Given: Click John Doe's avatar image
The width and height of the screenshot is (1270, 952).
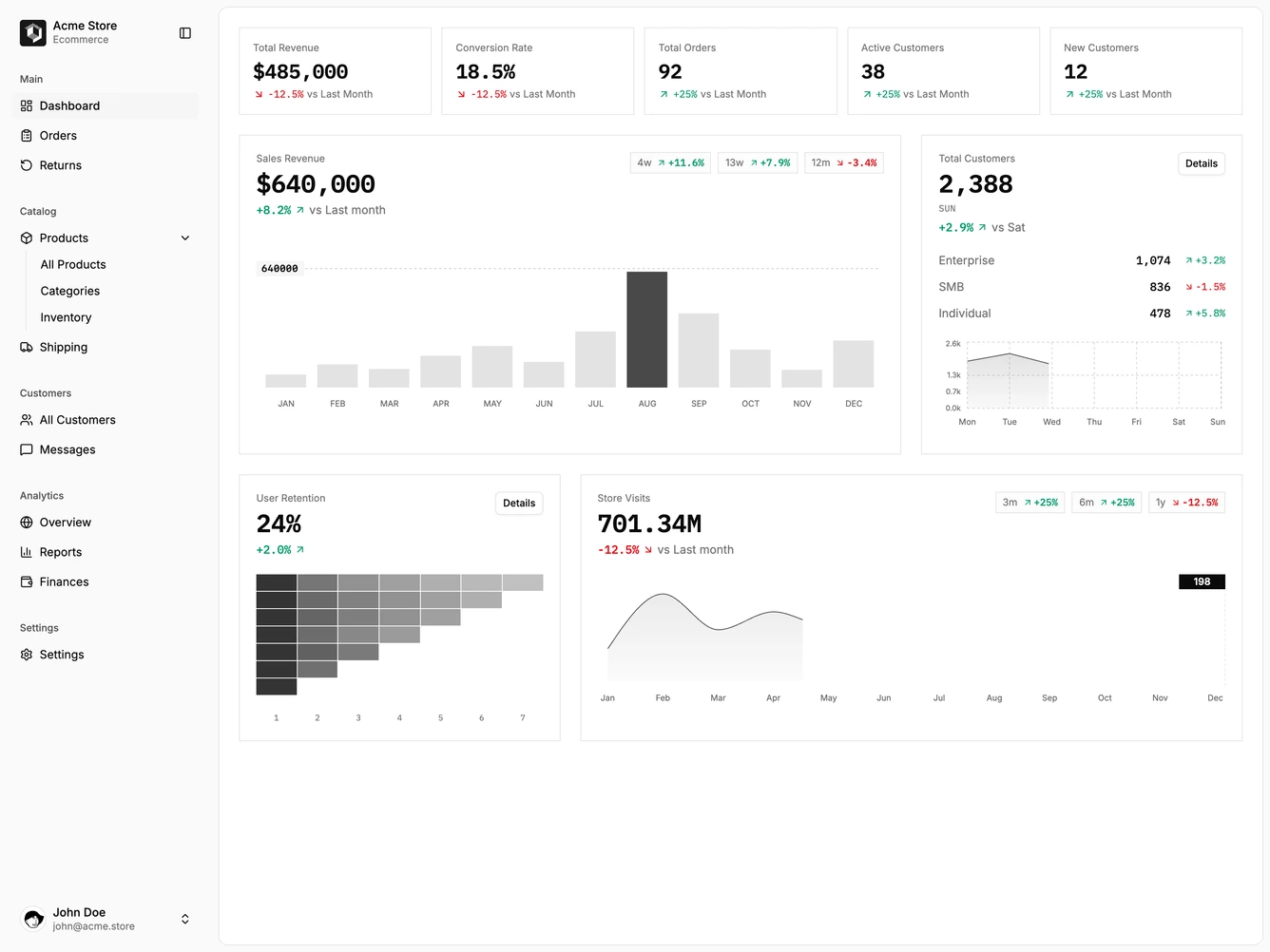Looking at the screenshot, I should pyautogui.click(x=33, y=919).
